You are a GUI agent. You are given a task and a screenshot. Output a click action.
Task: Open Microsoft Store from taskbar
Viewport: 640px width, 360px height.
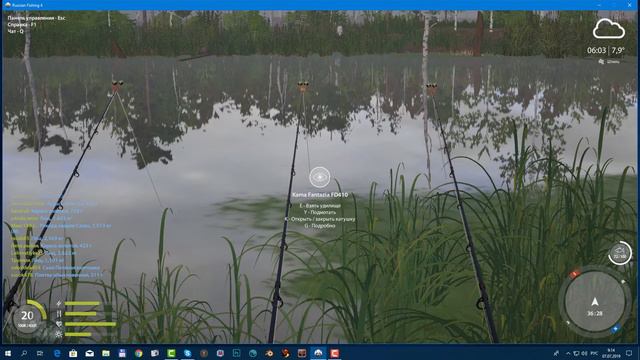(x=73, y=353)
